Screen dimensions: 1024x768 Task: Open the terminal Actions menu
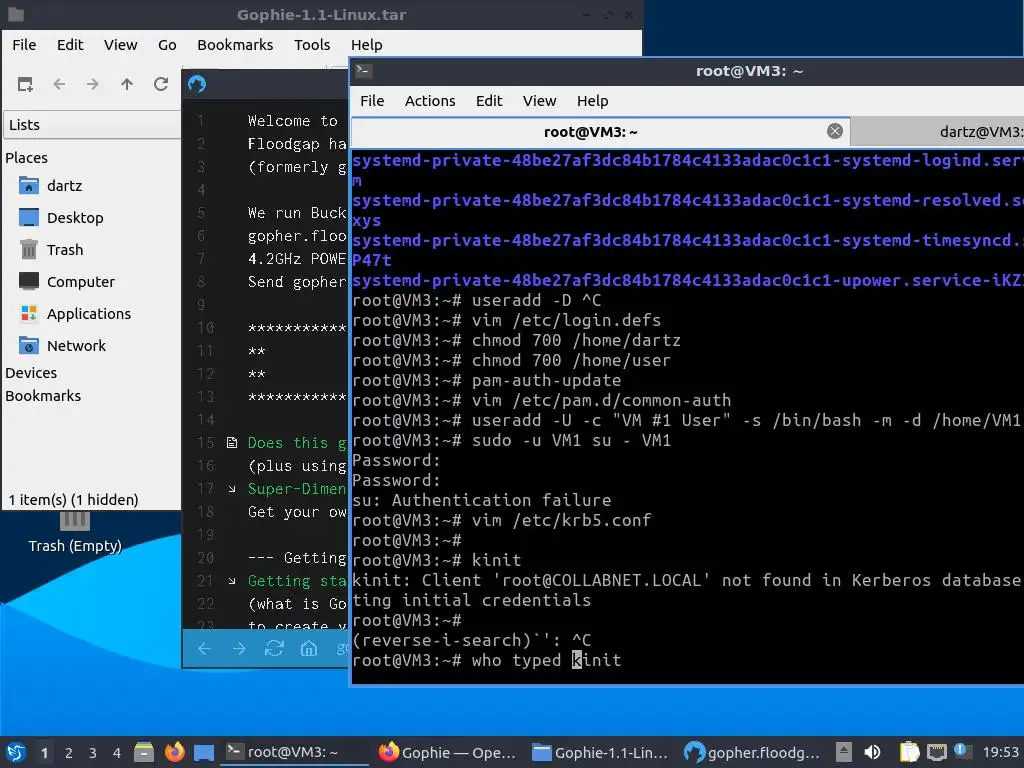point(430,101)
